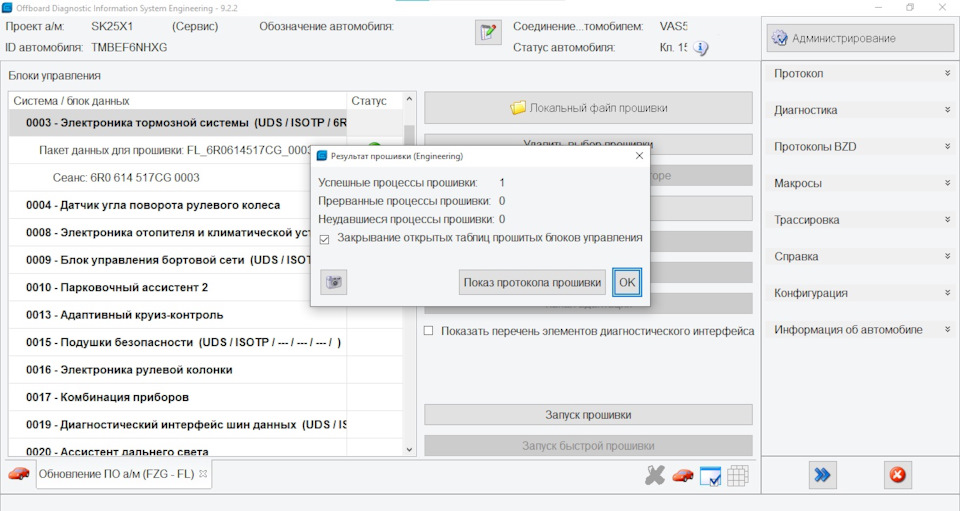The image size is (960, 511).
Task: Expand the Протоколы BZD section
Action: click(860, 147)
